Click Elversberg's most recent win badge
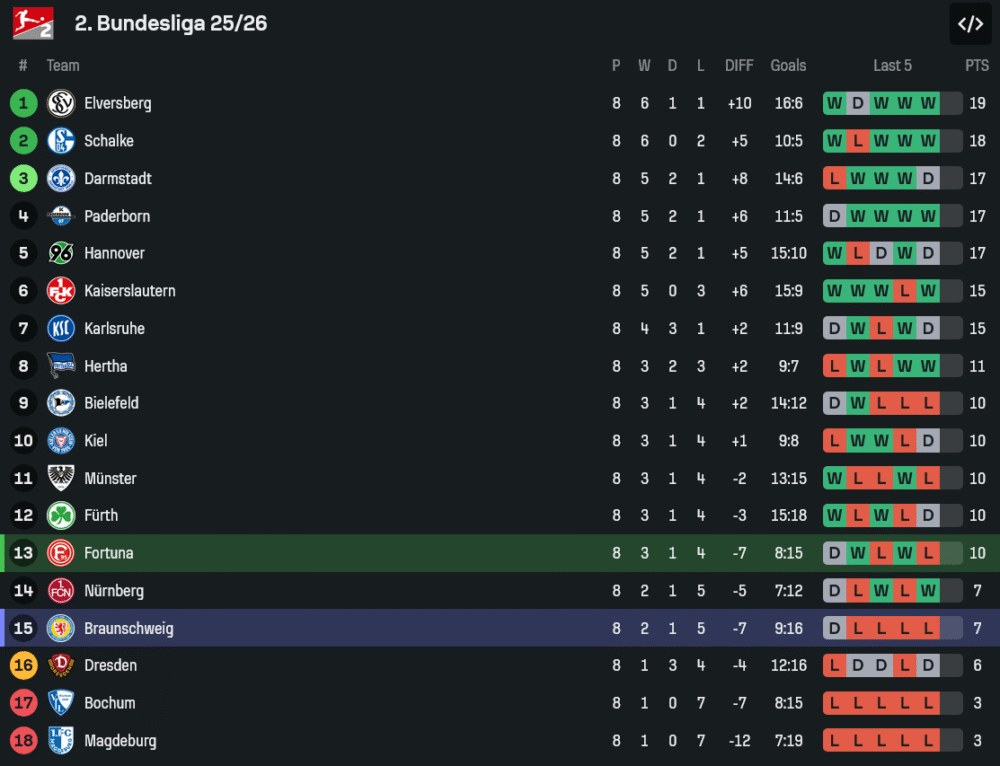 point(929,103)
